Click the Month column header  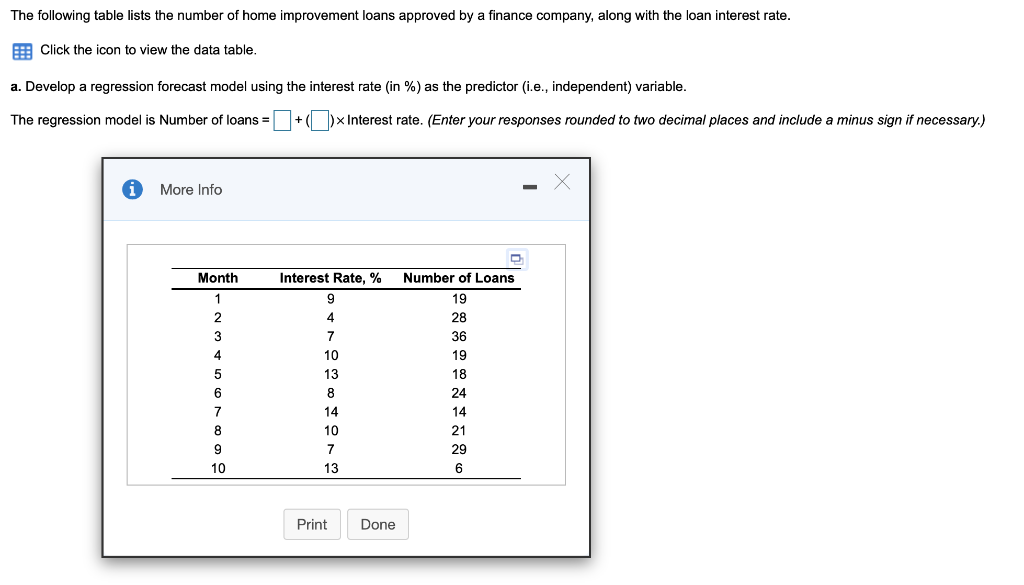(x=218, y=278)
